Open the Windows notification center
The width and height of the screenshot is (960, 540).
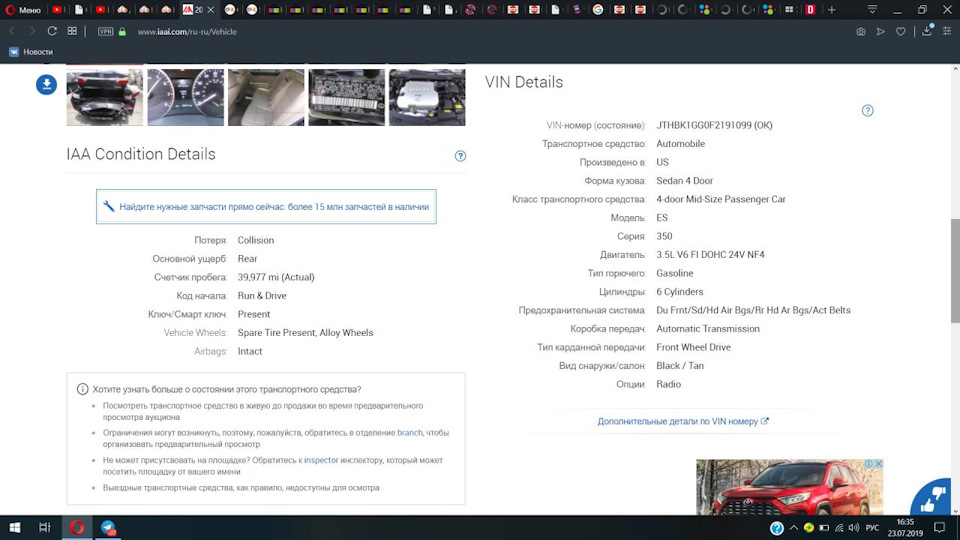pyautogui.click(x=940, y=528)
